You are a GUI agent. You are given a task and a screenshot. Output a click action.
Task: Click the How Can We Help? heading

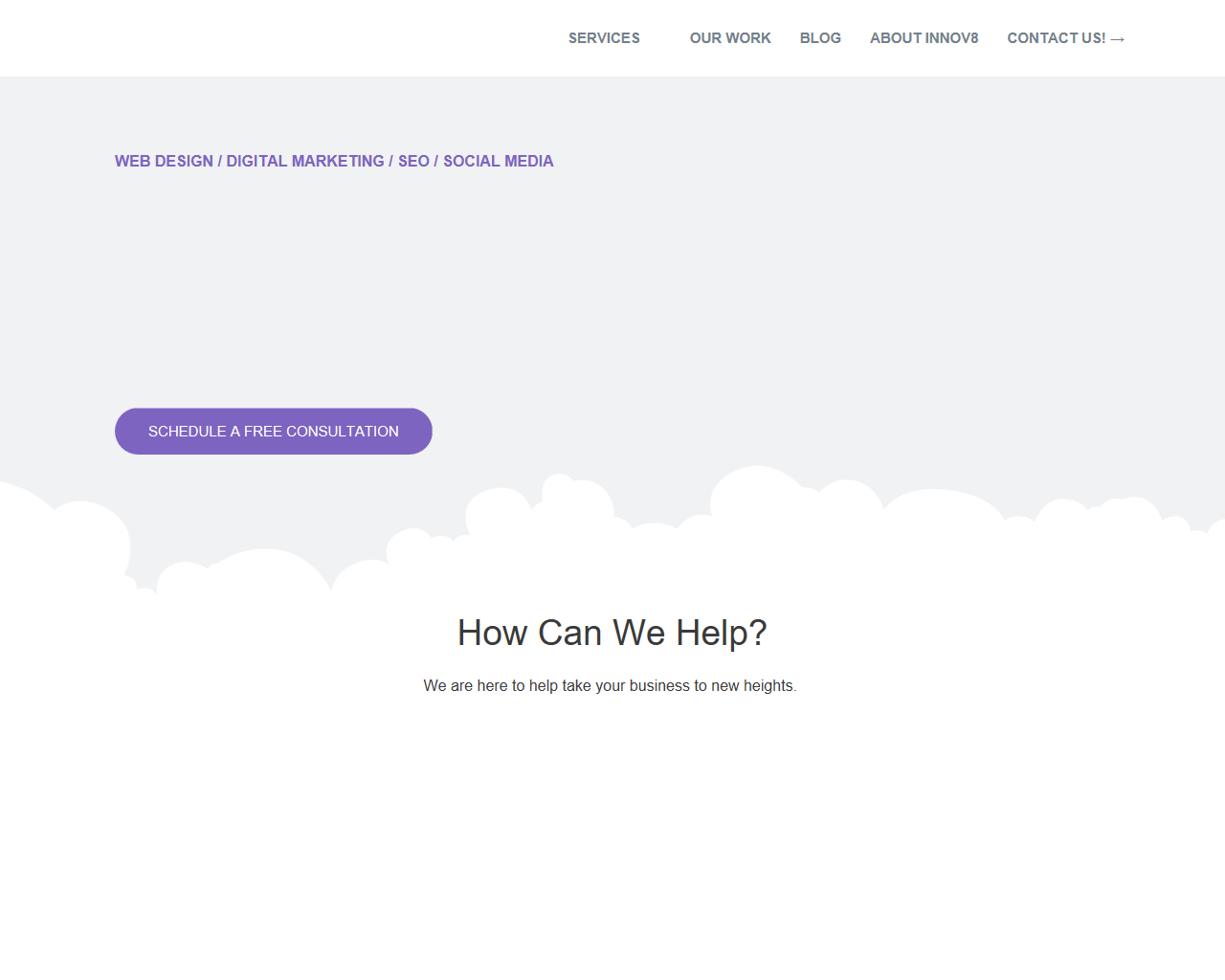tap(612, 633)
